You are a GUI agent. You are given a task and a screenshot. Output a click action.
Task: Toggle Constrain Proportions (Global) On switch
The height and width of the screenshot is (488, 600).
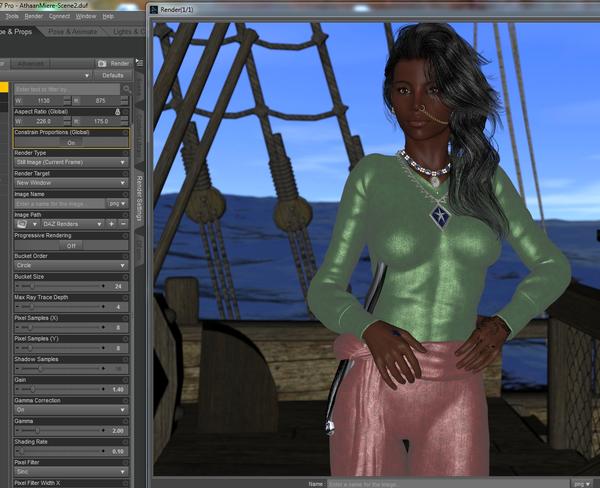pos(71,143)
